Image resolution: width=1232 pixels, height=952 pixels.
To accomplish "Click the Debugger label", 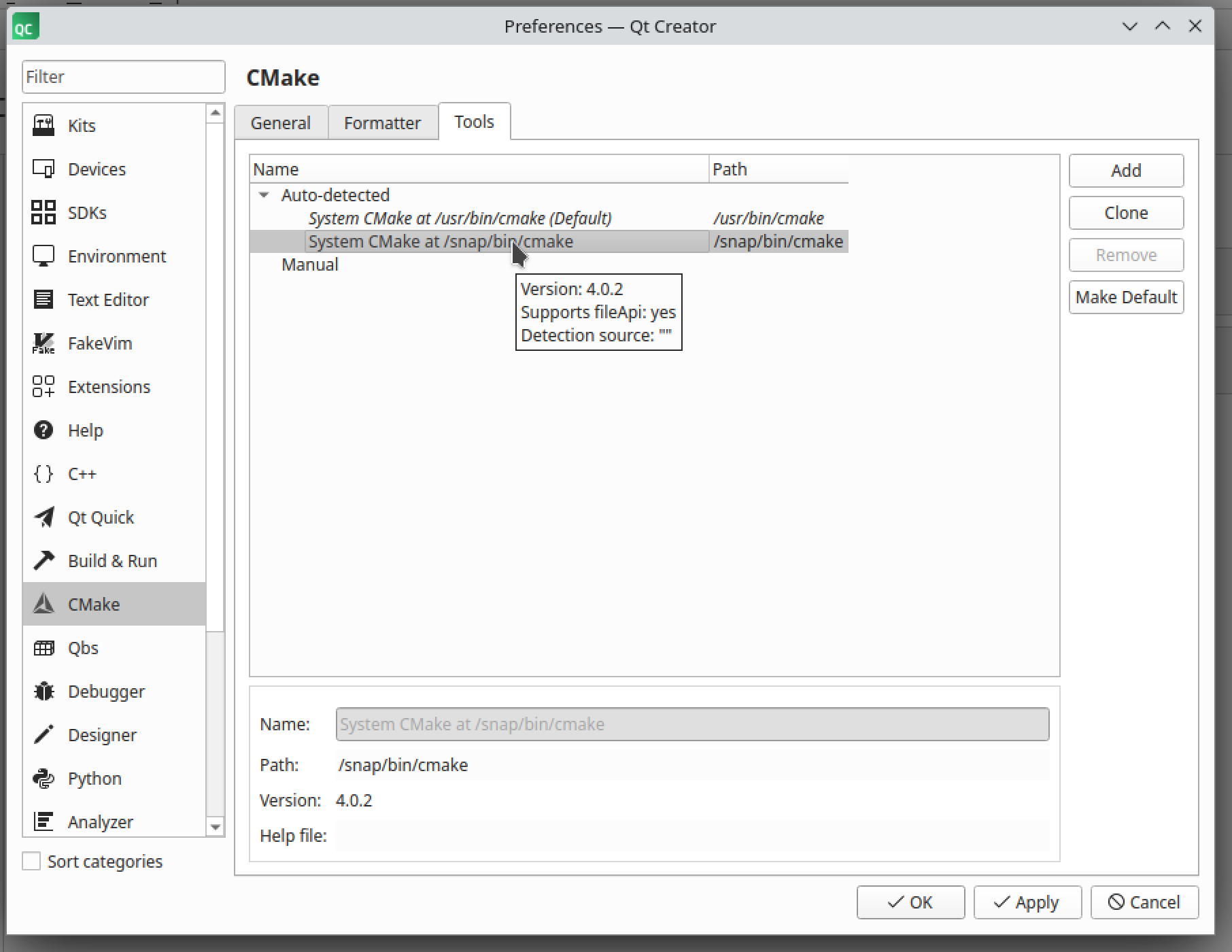I will point(106,692).
